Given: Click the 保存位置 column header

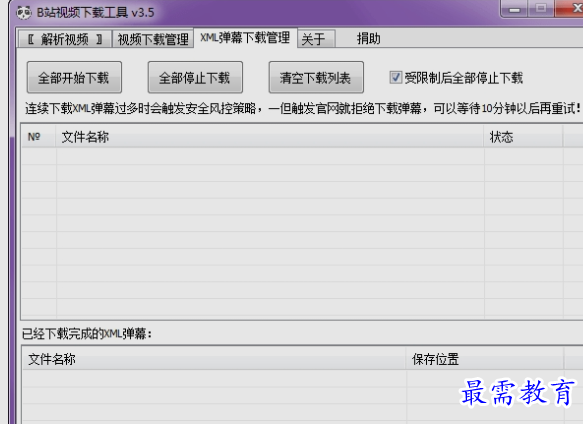Looking at the screenshot, I should [x=485, y=359].
